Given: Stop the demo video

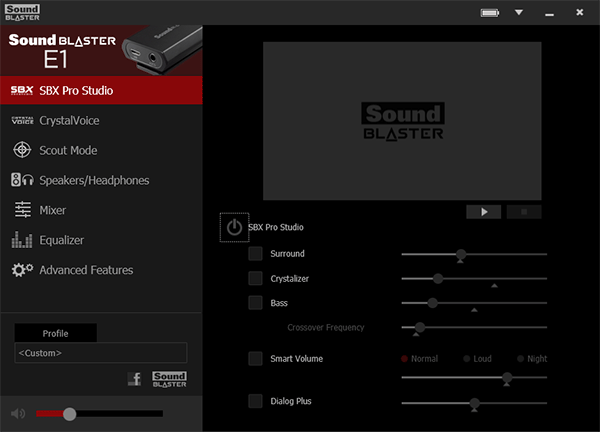Looking at the screenshot, I should pos(524,212).
